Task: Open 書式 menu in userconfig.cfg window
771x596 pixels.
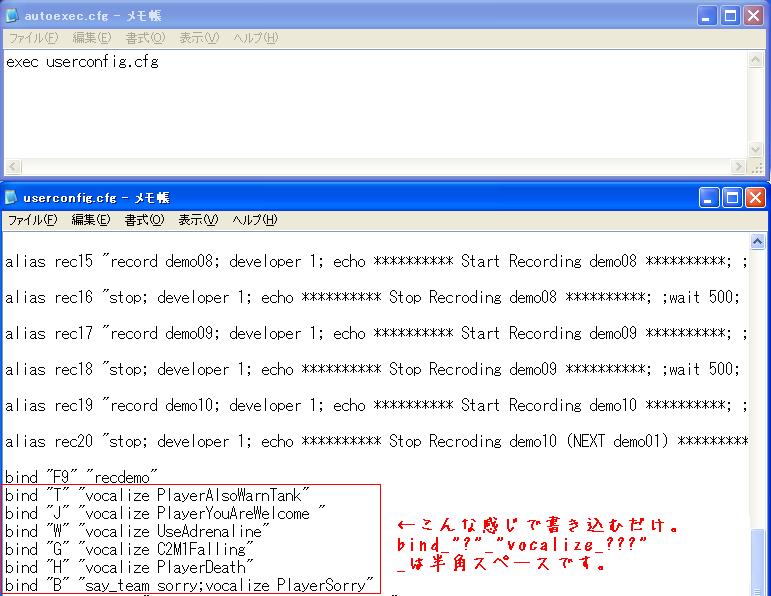Action: (x=145, y=220)
